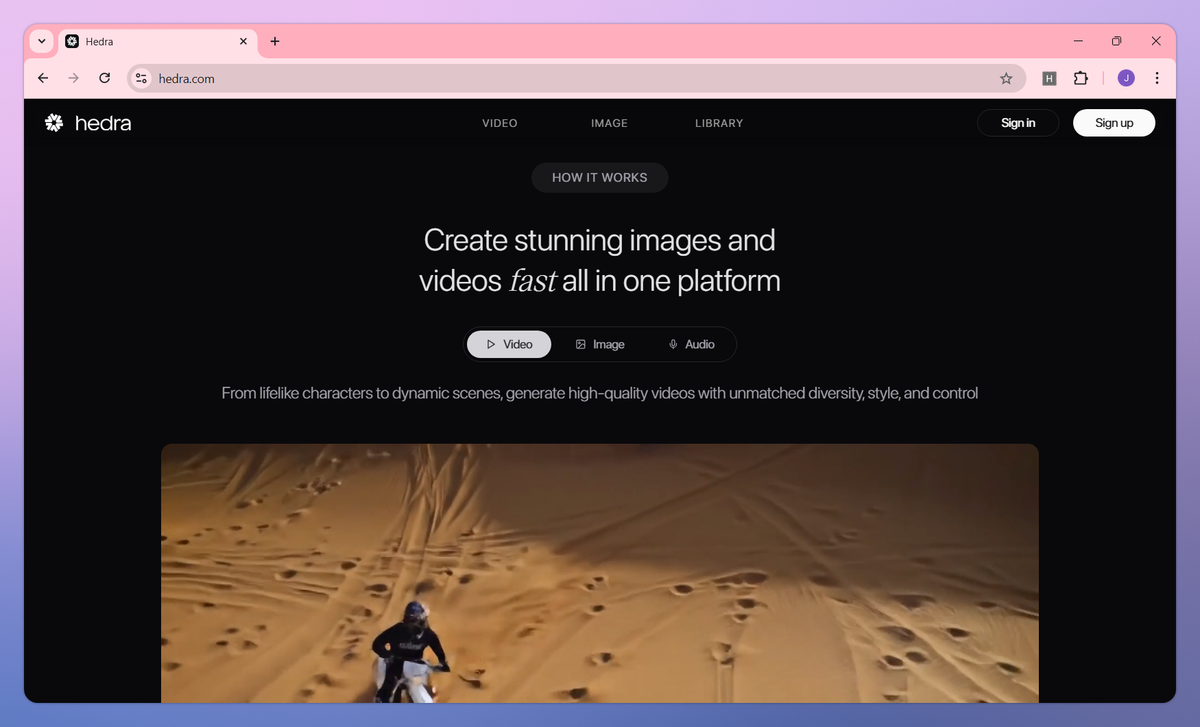Viewport: 1200px width, 727px height.
Task: Open the Extensions puzzle icon
Action: click(x=1080, y=78)
